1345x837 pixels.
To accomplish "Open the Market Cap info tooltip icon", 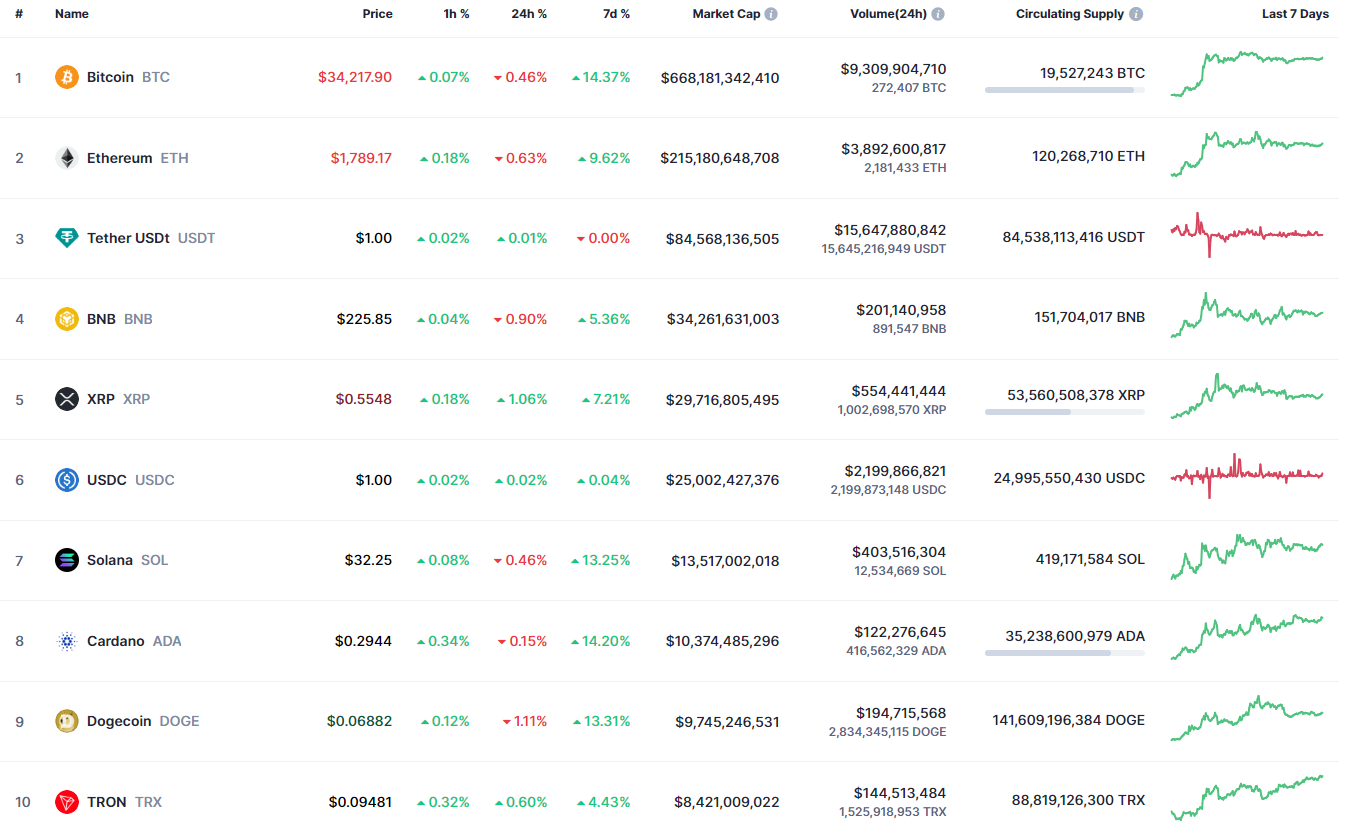I will 772,14.
